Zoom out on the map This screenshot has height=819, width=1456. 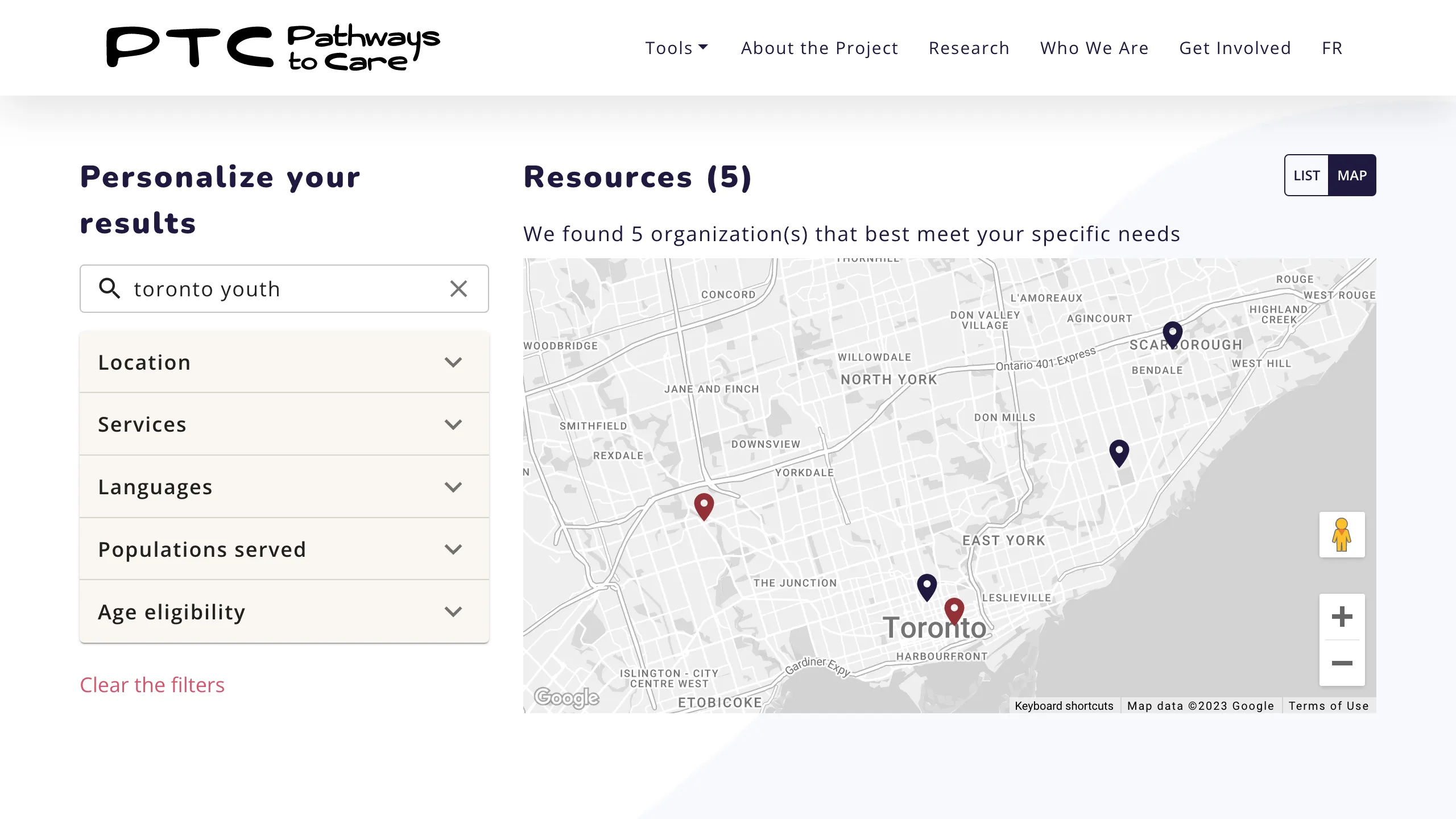tap(1341, 663)
